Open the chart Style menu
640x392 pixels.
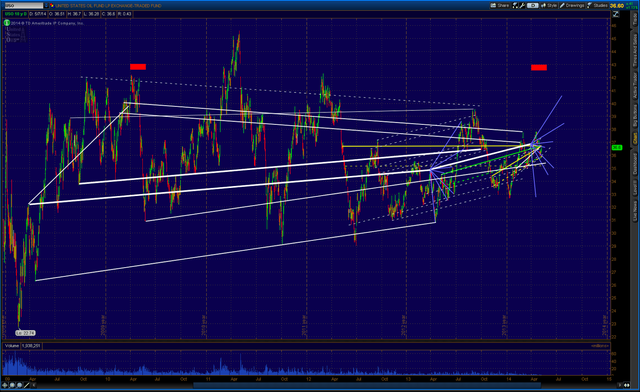click(549, 5)
